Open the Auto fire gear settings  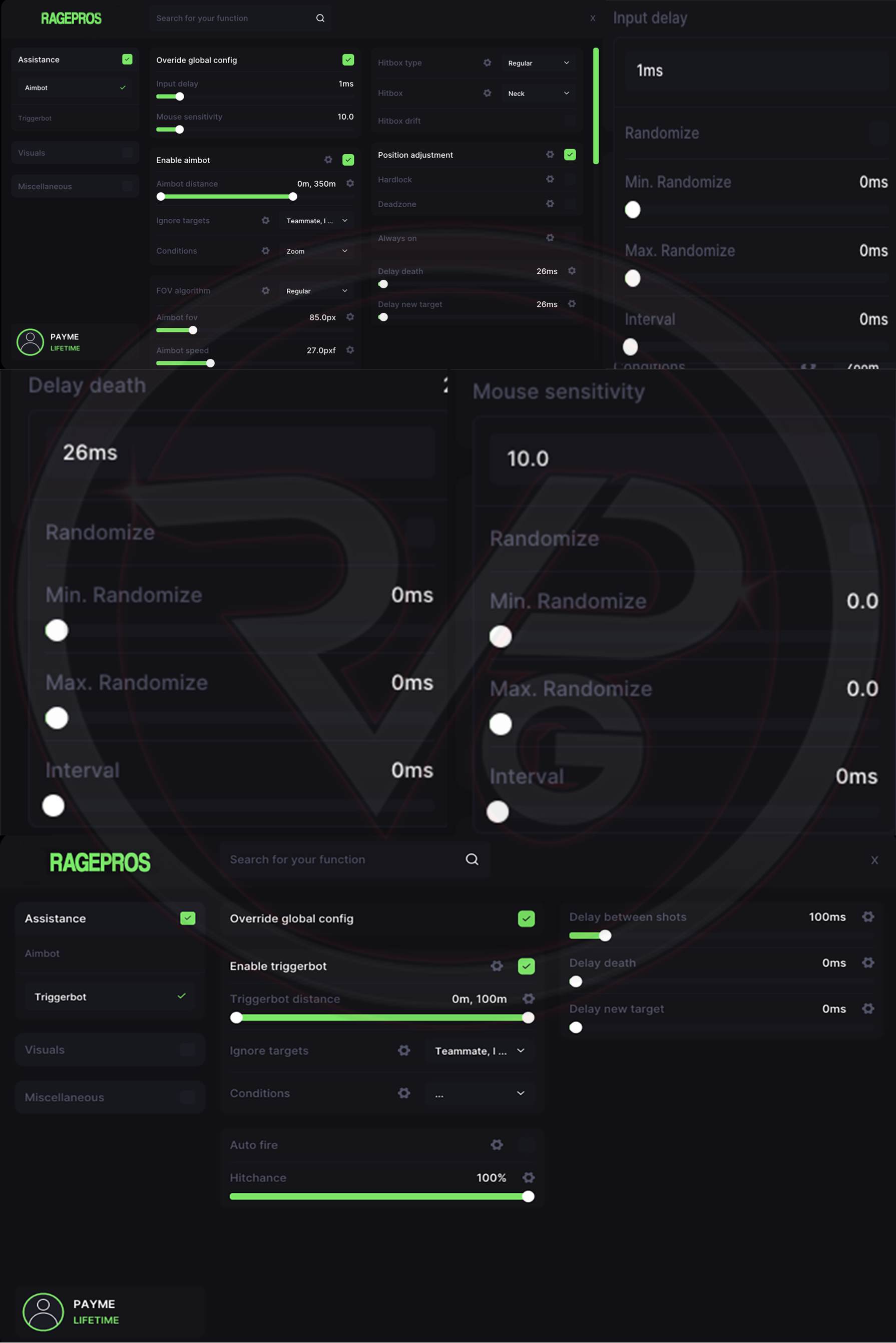coord(497,1145)
